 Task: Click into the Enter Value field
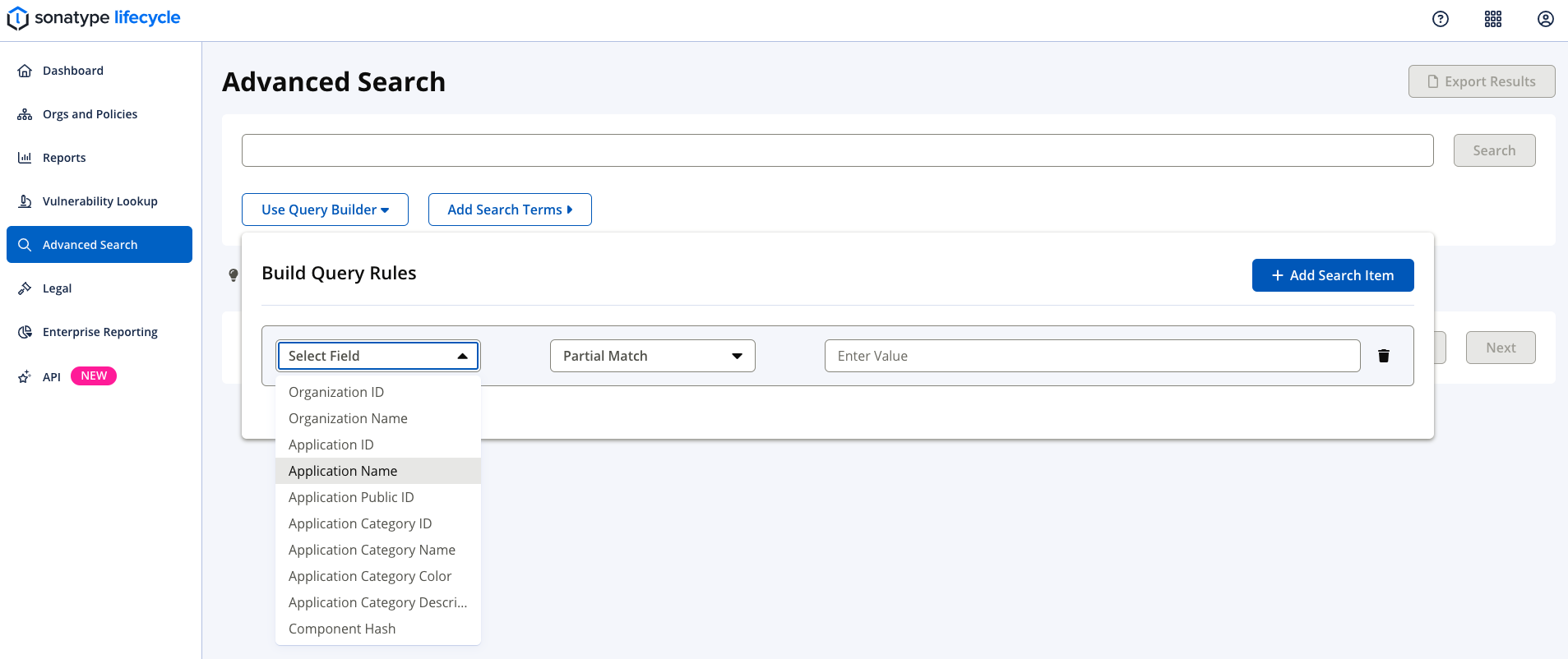point(1091,356)
